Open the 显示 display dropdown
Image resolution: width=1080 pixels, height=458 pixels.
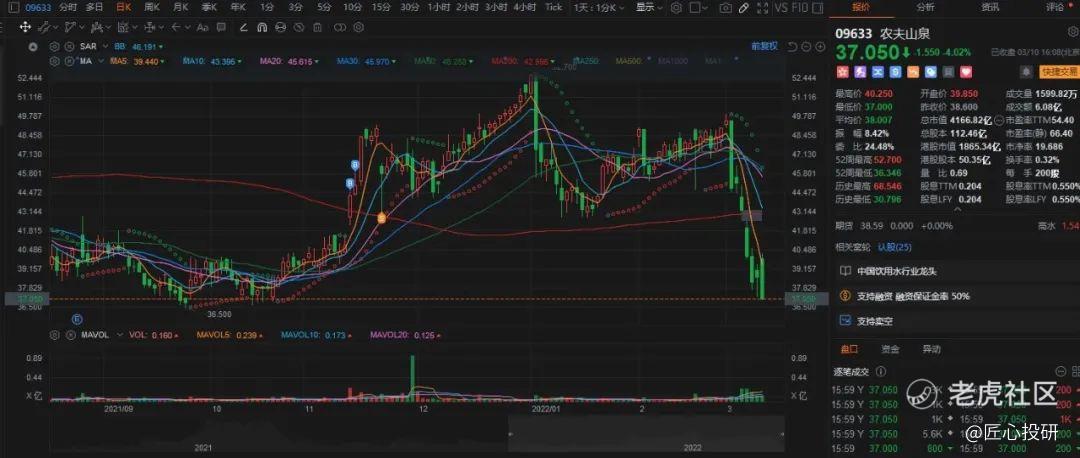click(x=649, y=8)
